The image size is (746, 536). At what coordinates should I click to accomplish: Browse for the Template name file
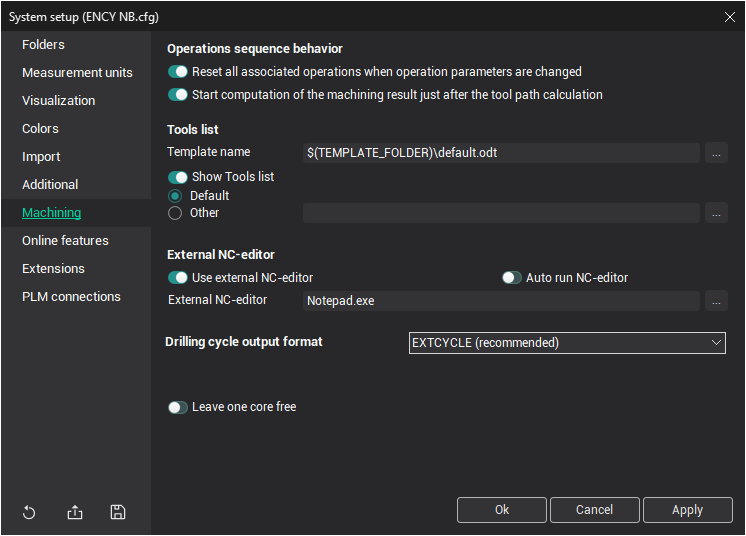tap(716, 153)
